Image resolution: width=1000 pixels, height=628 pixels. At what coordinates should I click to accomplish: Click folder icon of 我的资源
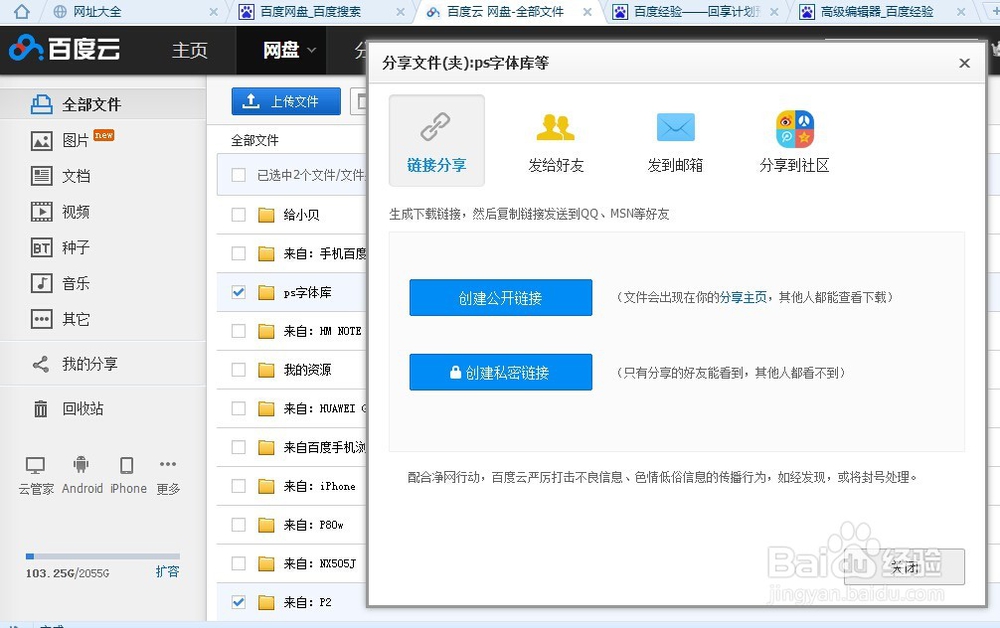click(x=266, y=370)
